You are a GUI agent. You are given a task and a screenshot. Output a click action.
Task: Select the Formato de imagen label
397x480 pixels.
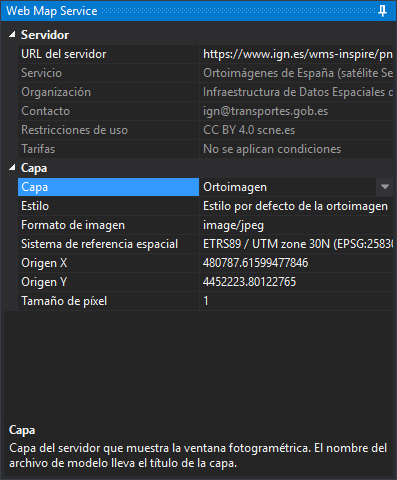click(108, 225)
